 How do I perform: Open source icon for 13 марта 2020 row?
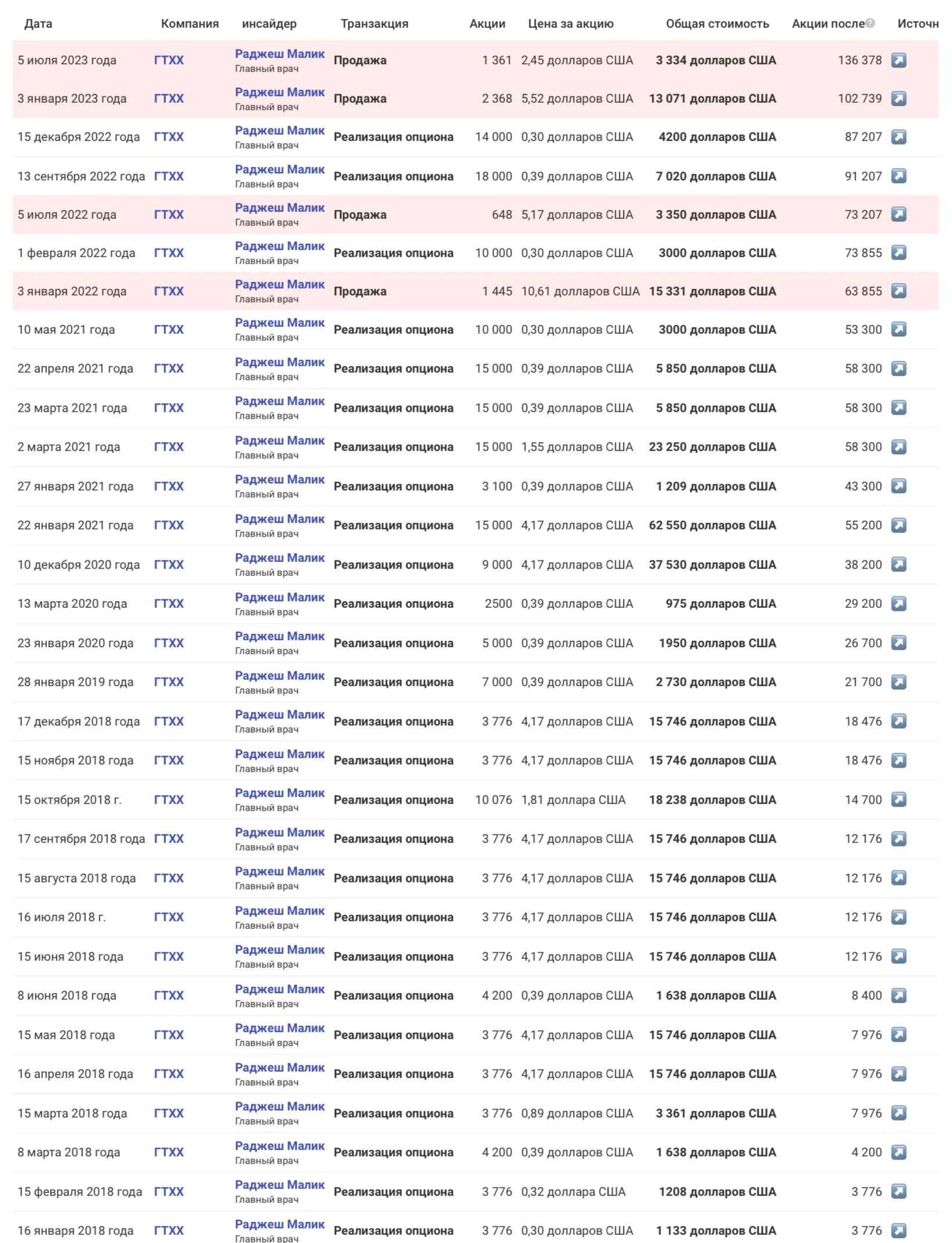899,604
